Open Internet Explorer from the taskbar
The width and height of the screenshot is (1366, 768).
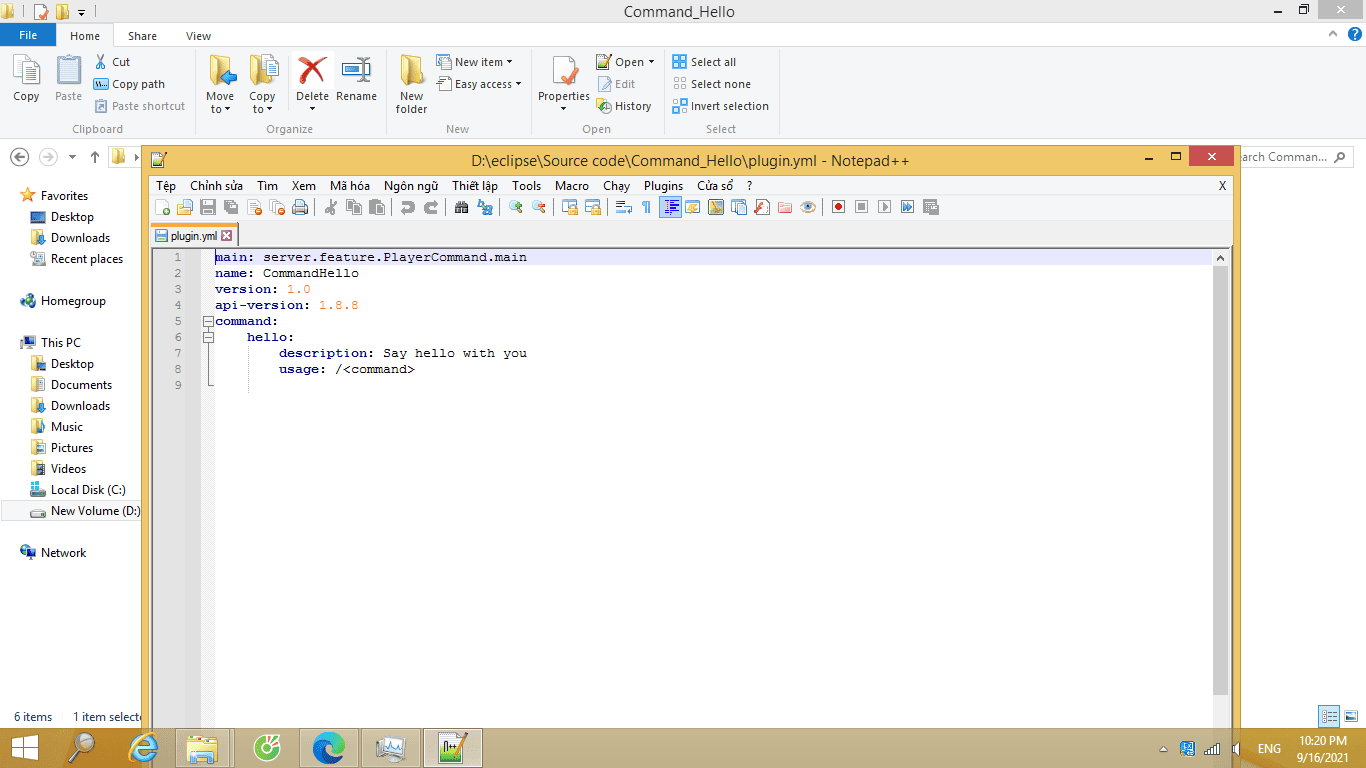pyautogui.click(x=144, y=747)
